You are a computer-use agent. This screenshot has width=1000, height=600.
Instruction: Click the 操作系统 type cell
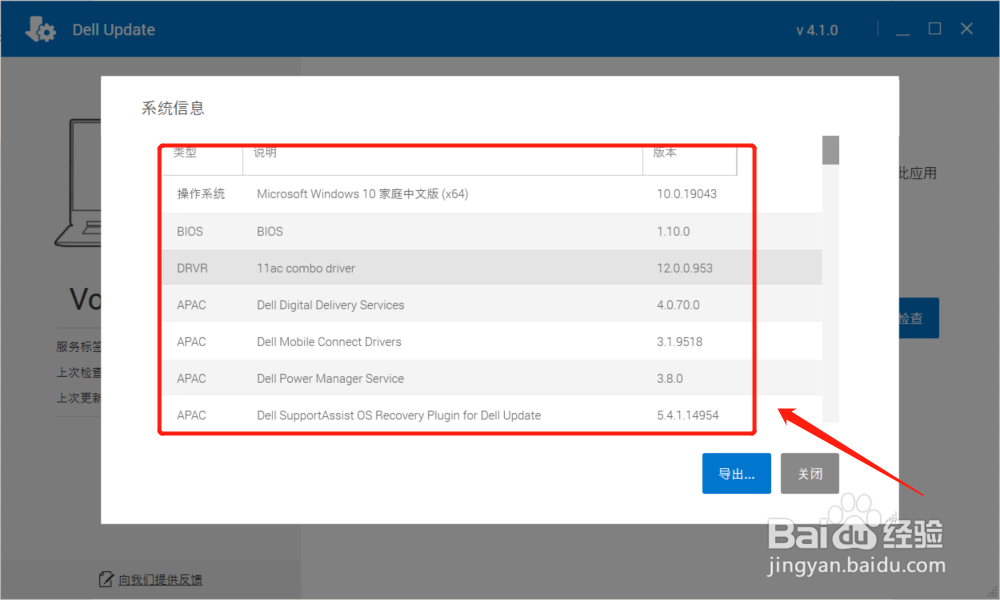[x=201, y=194]
